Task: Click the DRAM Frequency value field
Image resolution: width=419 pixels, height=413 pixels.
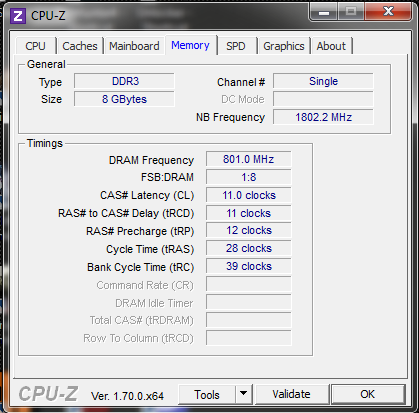Action: point(249,159)
